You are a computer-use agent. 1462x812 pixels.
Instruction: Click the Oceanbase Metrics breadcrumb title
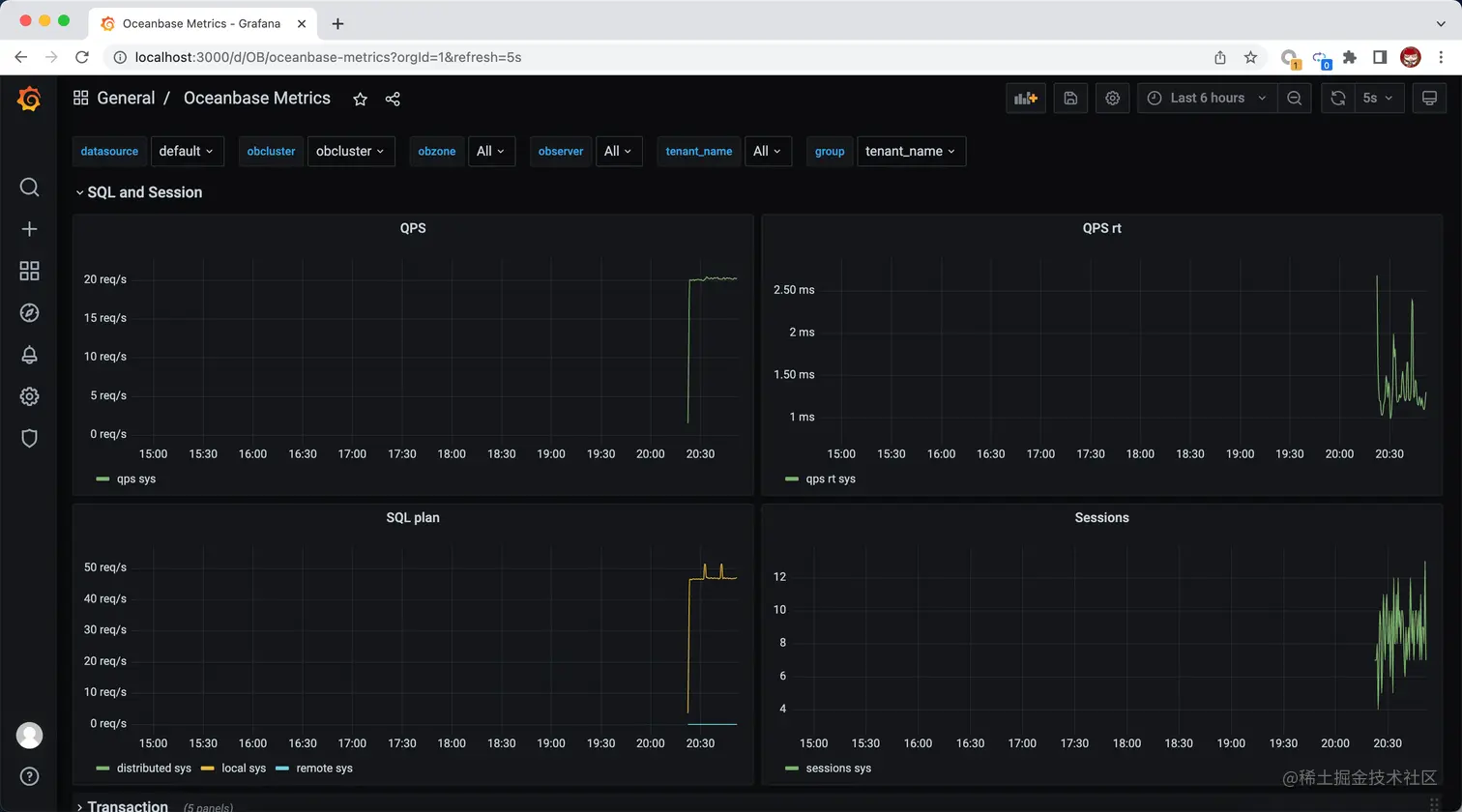point(257,98)
